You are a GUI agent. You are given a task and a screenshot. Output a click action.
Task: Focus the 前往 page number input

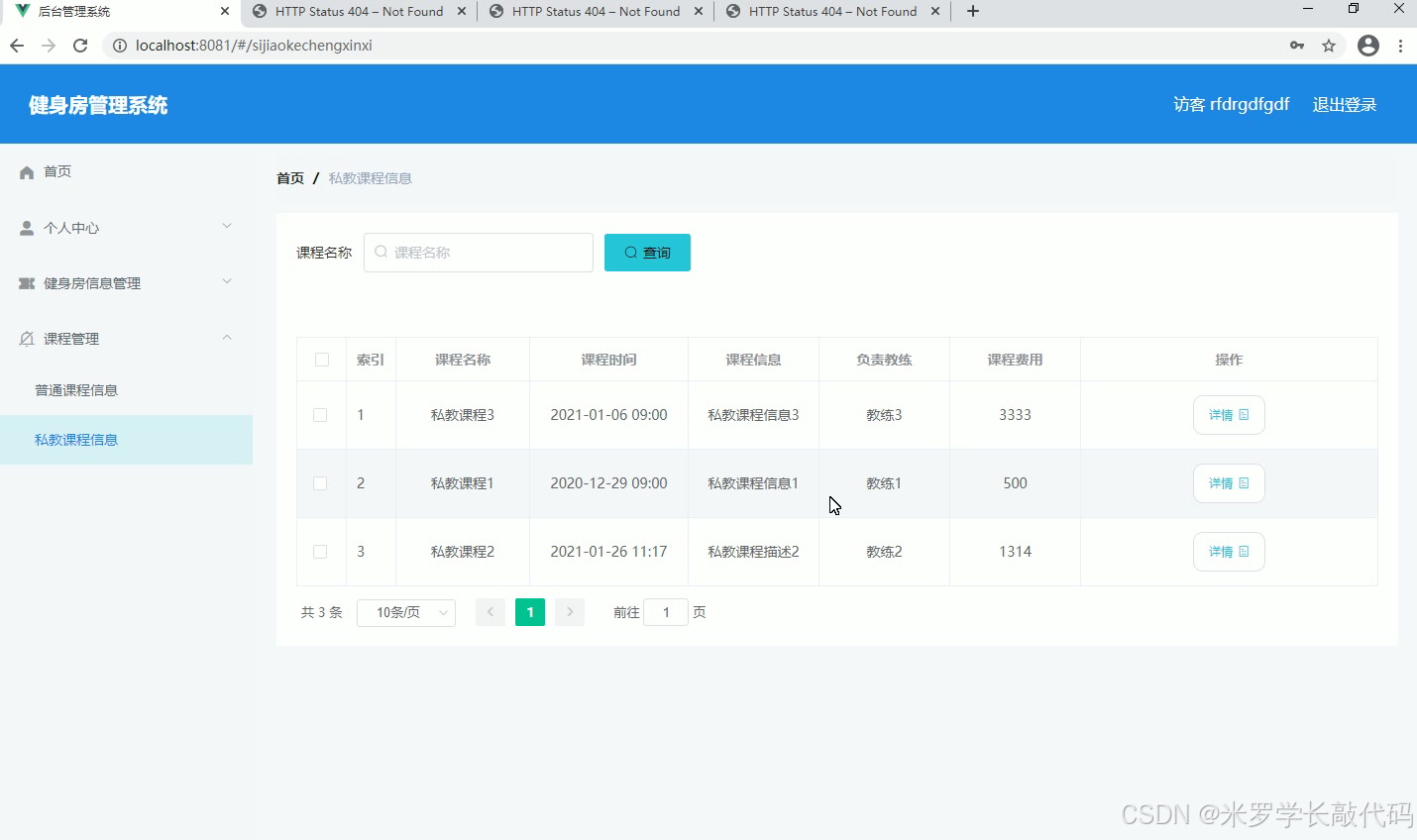666,612
